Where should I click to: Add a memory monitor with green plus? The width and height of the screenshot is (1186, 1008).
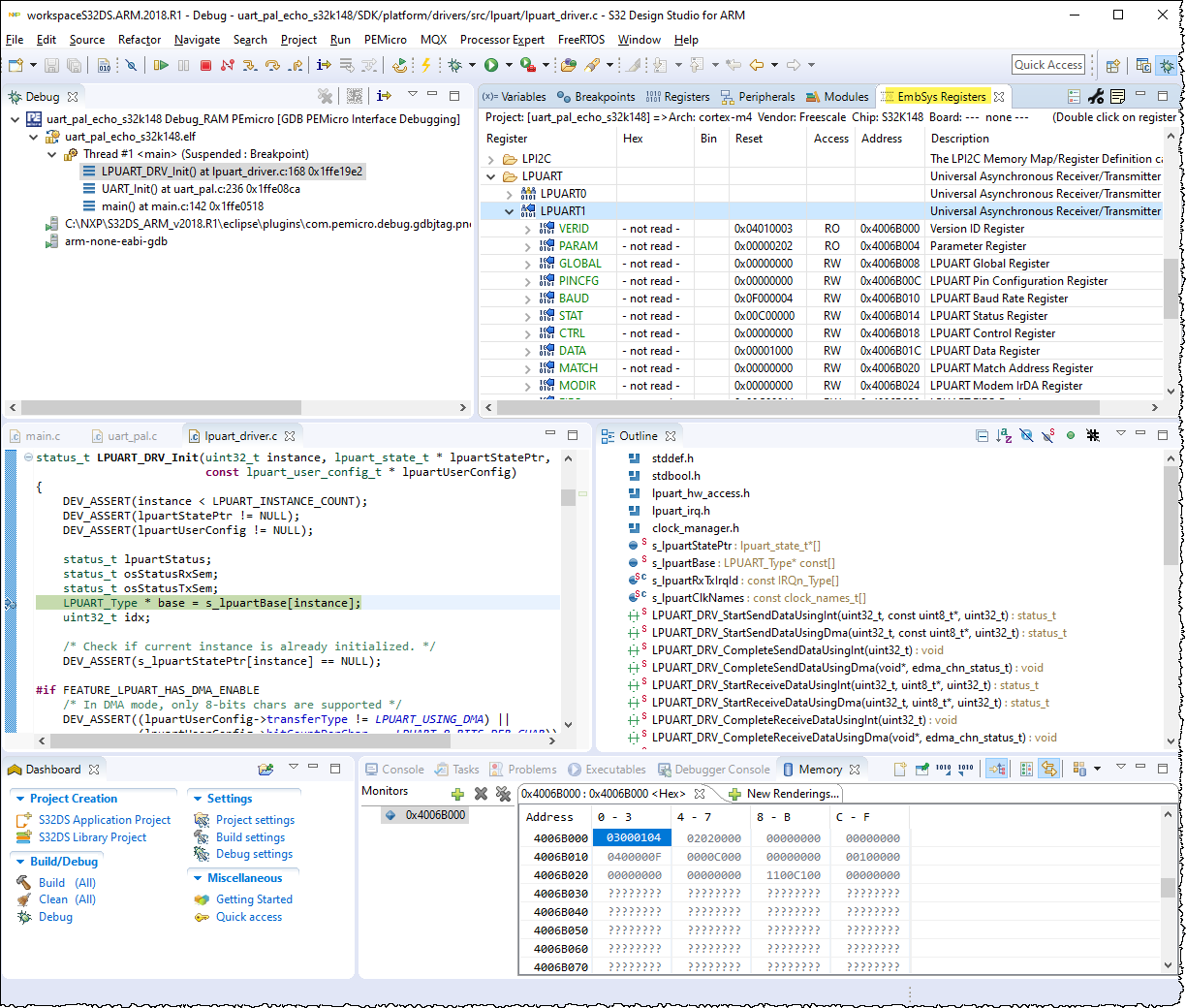(x=457, y=794)
